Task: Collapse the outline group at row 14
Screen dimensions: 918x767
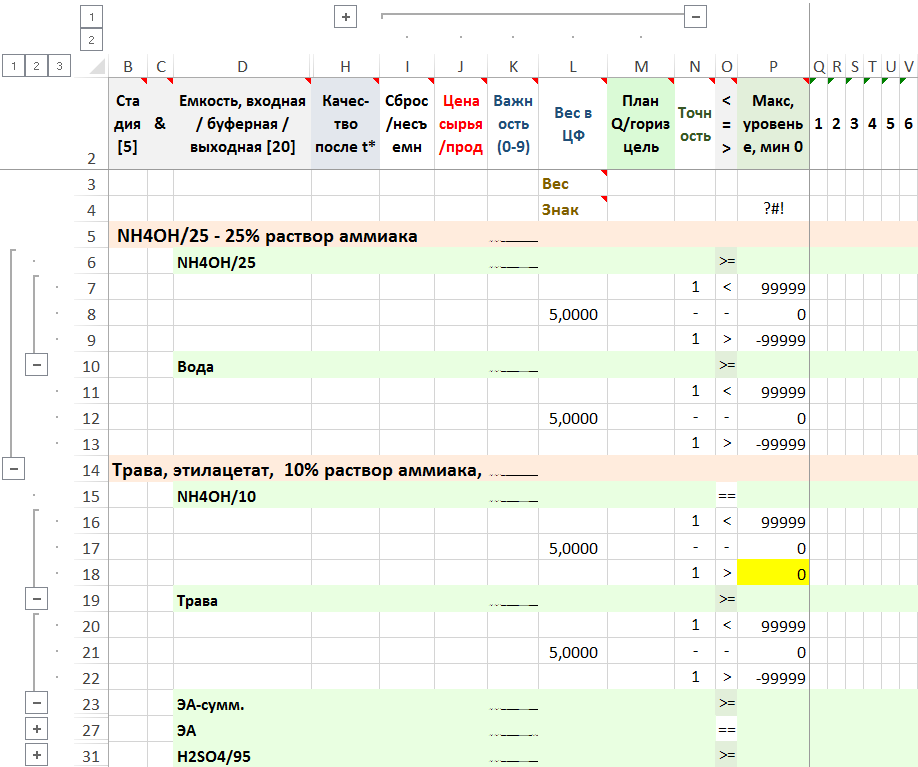Action: click(x=14, y=470)
